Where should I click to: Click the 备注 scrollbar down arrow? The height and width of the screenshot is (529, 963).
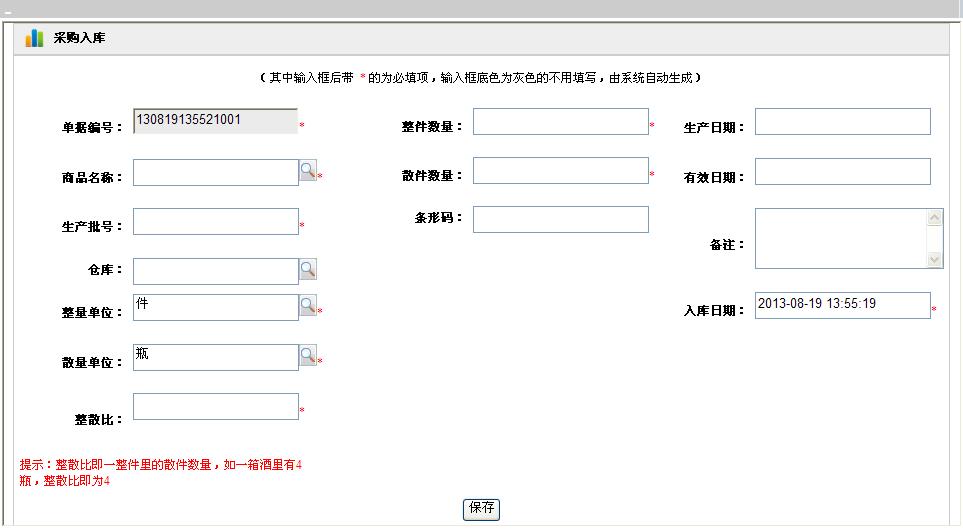coord(935,260)
